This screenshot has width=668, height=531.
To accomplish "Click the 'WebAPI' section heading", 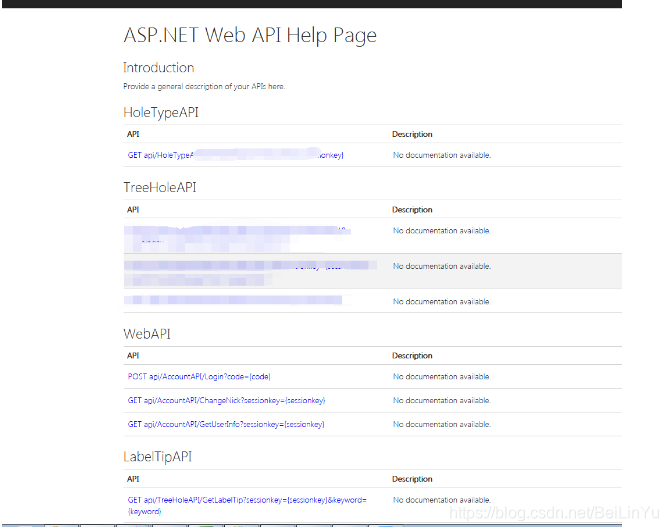I will click(x=147, y=334).
